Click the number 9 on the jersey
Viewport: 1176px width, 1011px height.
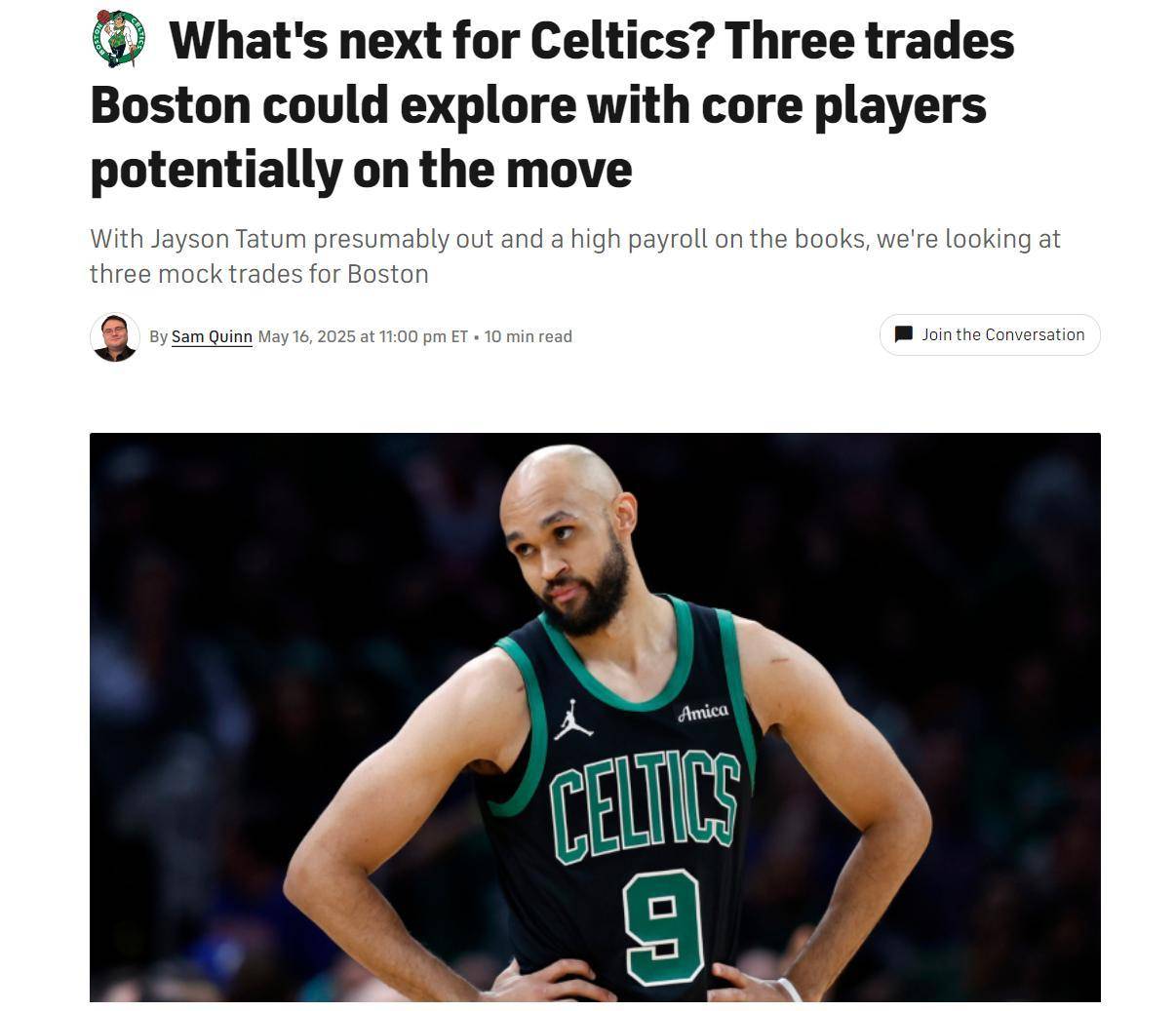pyautogui.click(x=663, y=924)
